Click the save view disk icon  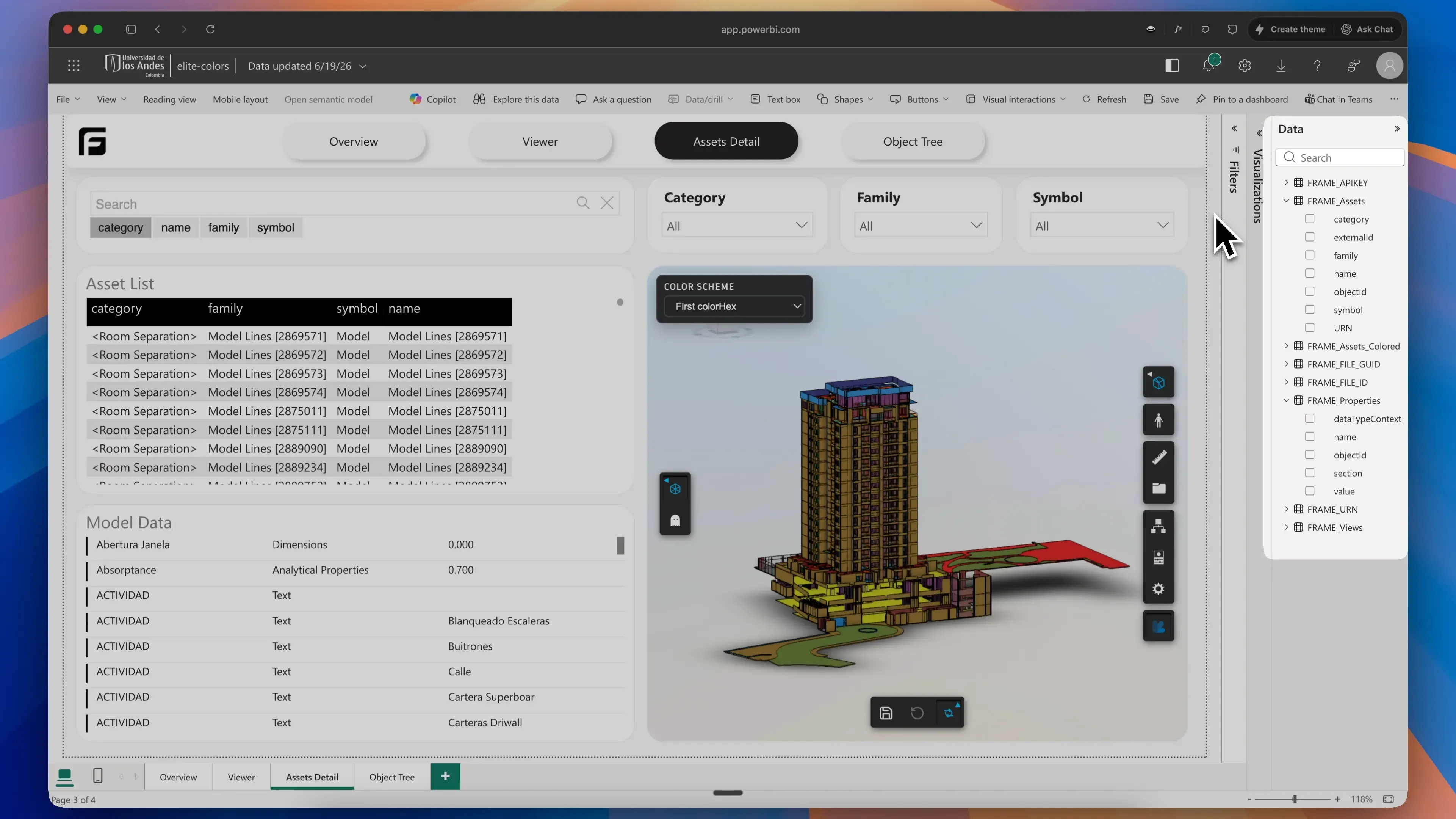pyautogui.click(x=886, y=713)
